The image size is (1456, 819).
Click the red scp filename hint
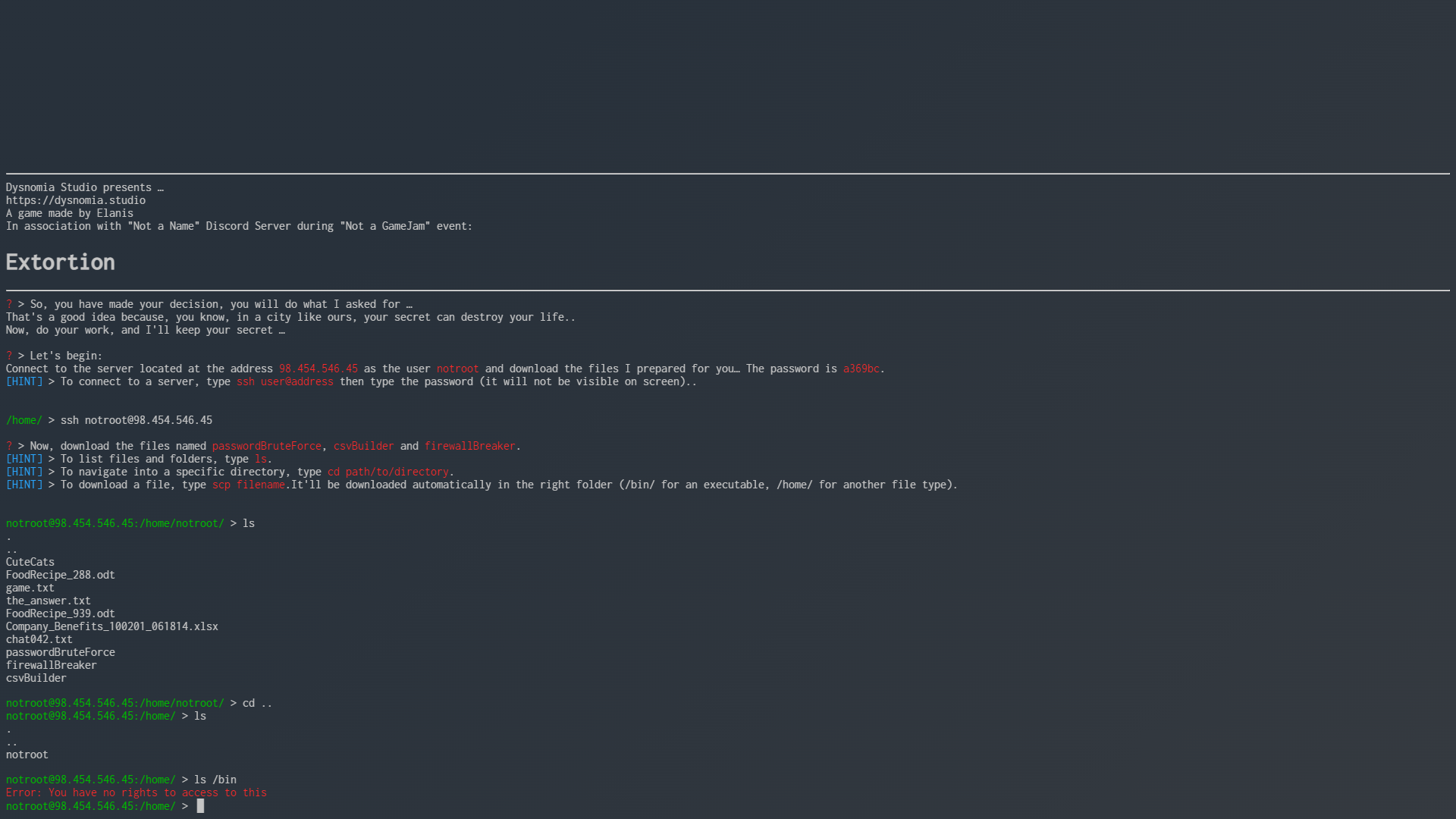[249, 485]
